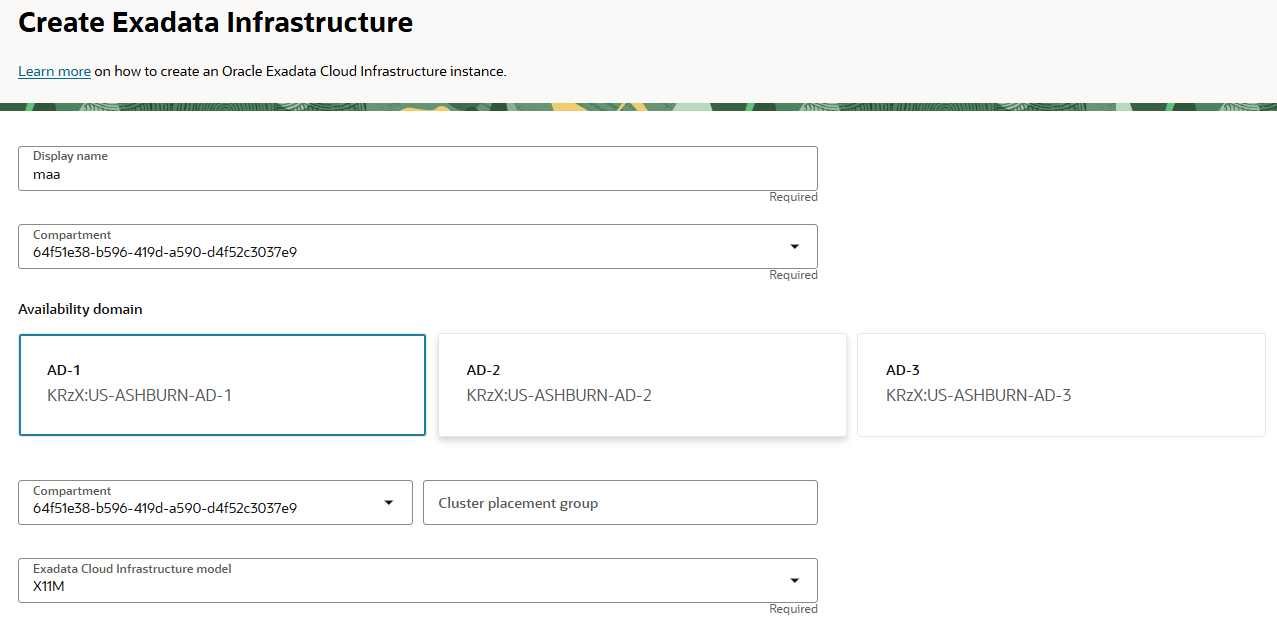Click the Display name field label
Screen dimensions: 1277x623
click(70, 156)
